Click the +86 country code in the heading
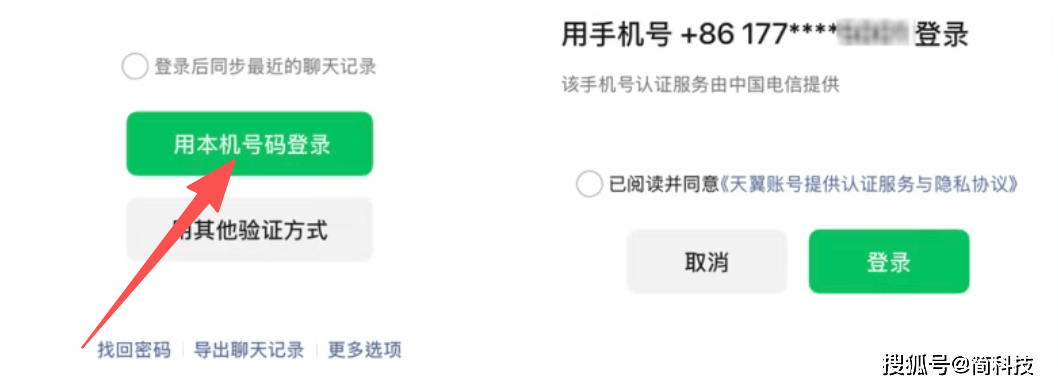This screenshot has height=388, width=1058. click(x=708, y=35)
